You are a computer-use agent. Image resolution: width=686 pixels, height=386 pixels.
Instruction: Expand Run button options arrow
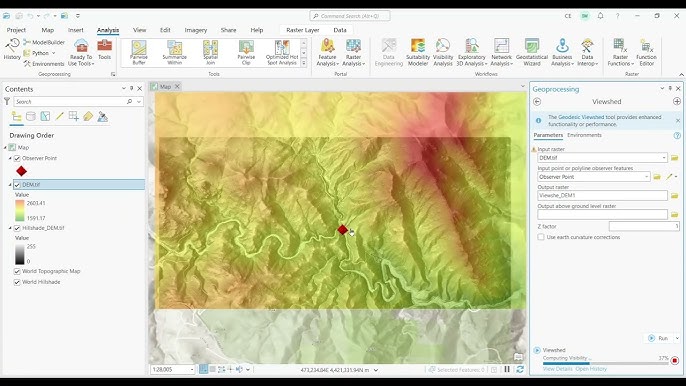click(x=677, y=338)
